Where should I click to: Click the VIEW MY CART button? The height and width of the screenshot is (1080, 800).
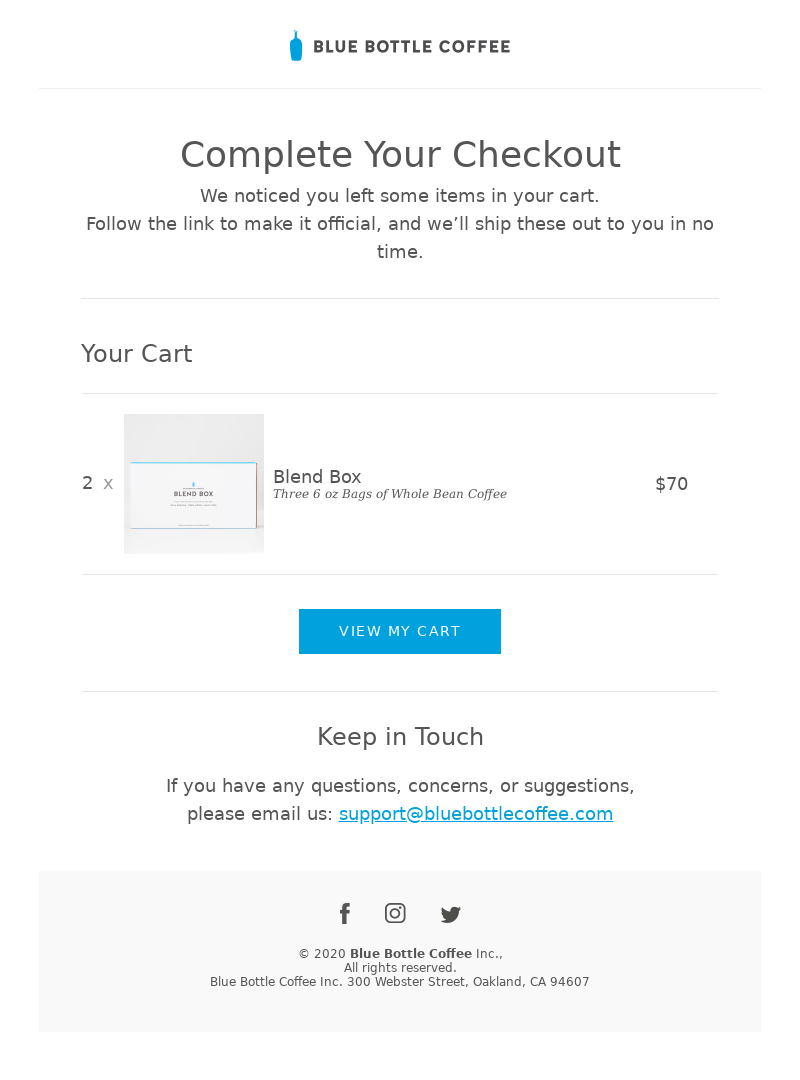(400, 631)
